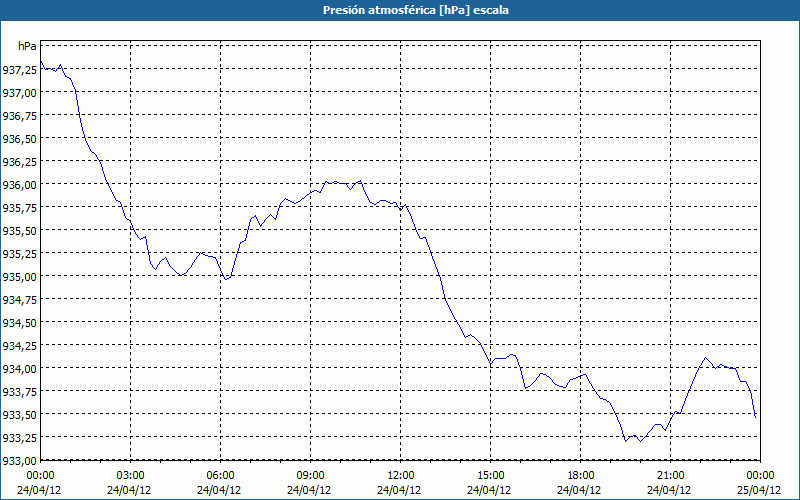Viewport: 800px width, 500px height.
Task: Click the title 'Presión atmosférica [hPa] escala'
Action: [416, 10]
